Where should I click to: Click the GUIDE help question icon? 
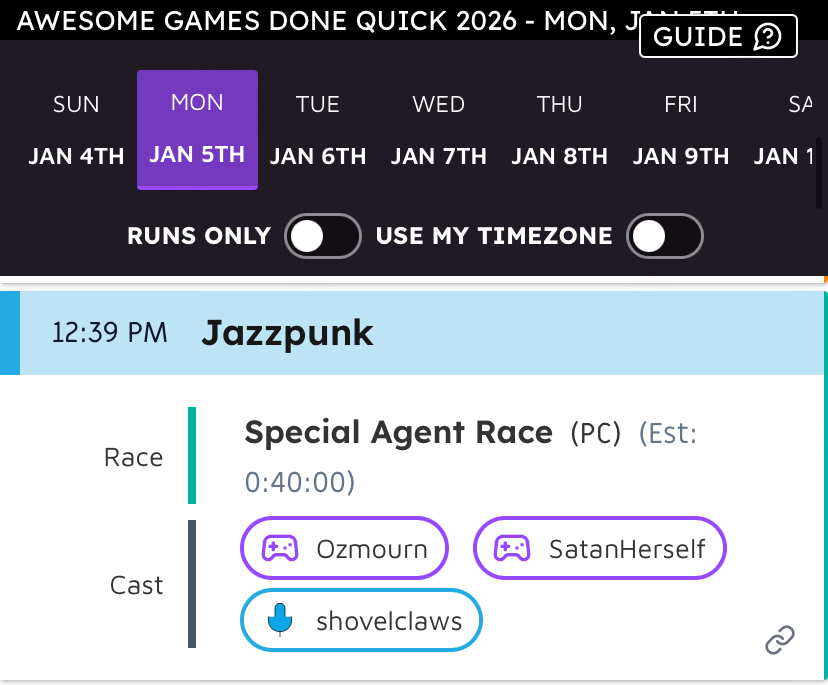click(x=768, y=37)
